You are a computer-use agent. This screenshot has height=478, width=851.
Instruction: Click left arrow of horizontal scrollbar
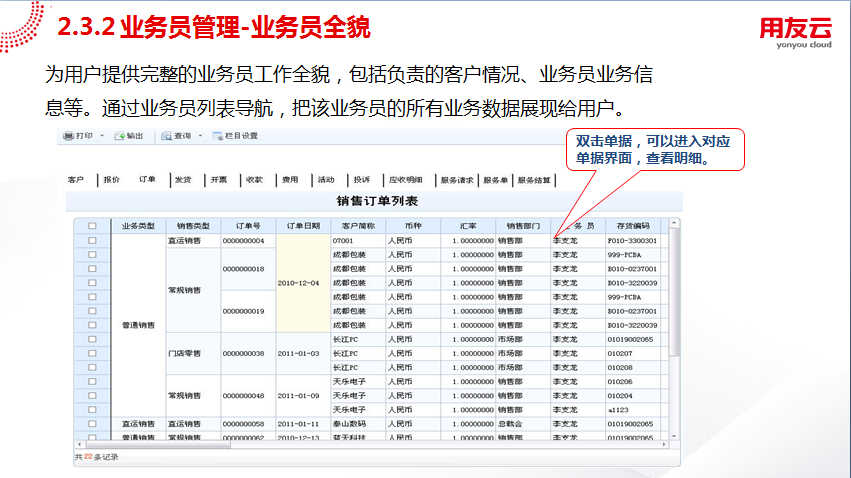79,446
